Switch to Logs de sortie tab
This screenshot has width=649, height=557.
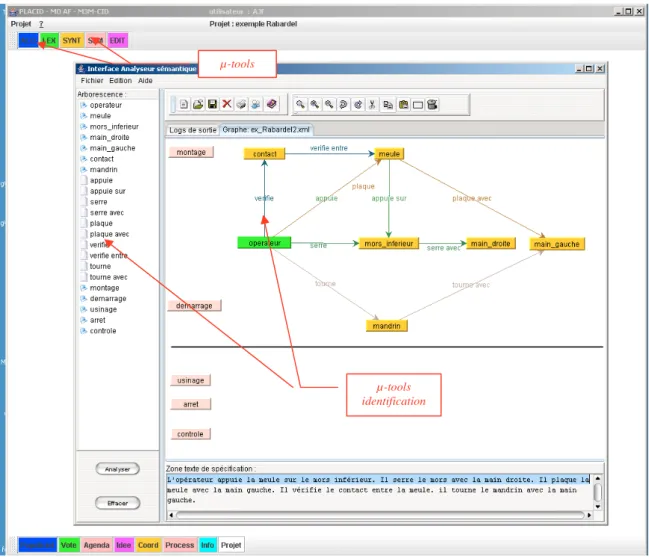192,130
